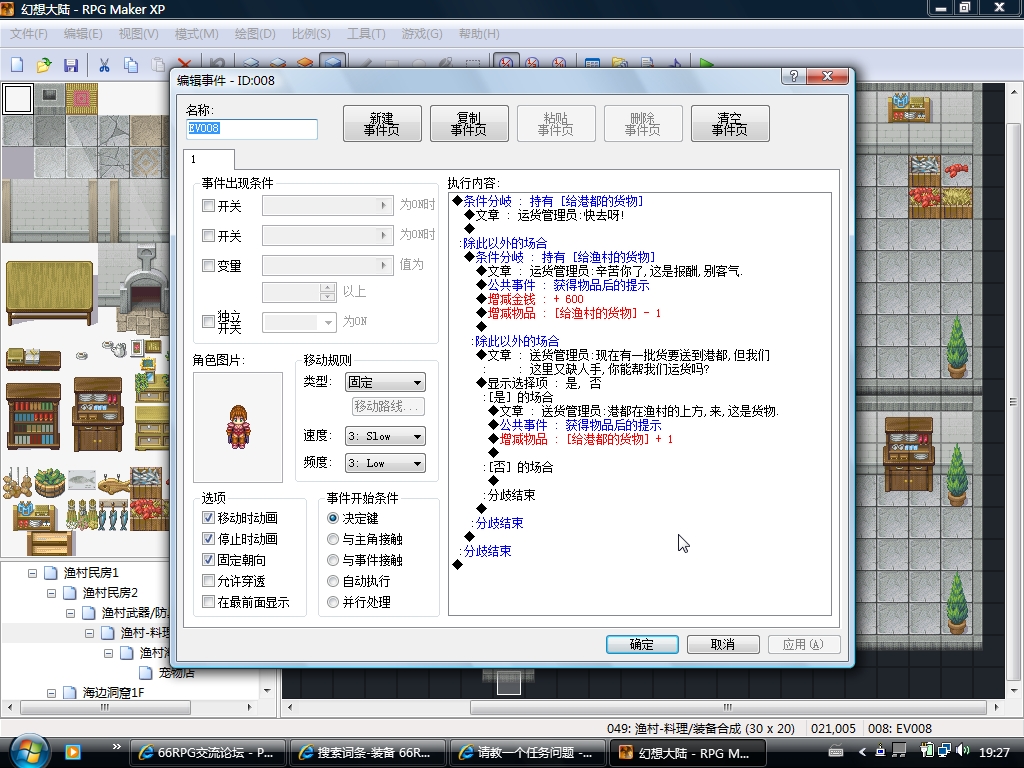
Task: Uncheck the 固定朝向 option
Action: pos(208,560)
